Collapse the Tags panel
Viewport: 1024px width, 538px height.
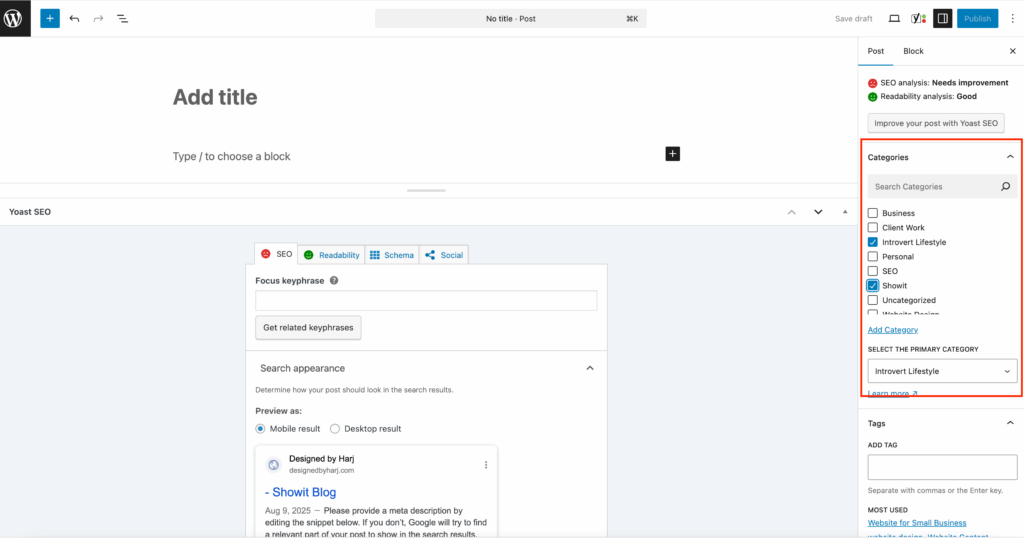click(1010, 423)
